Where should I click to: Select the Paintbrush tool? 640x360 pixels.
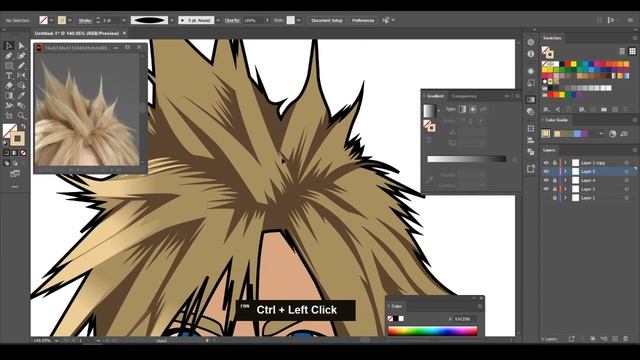[x=21, y=65]
